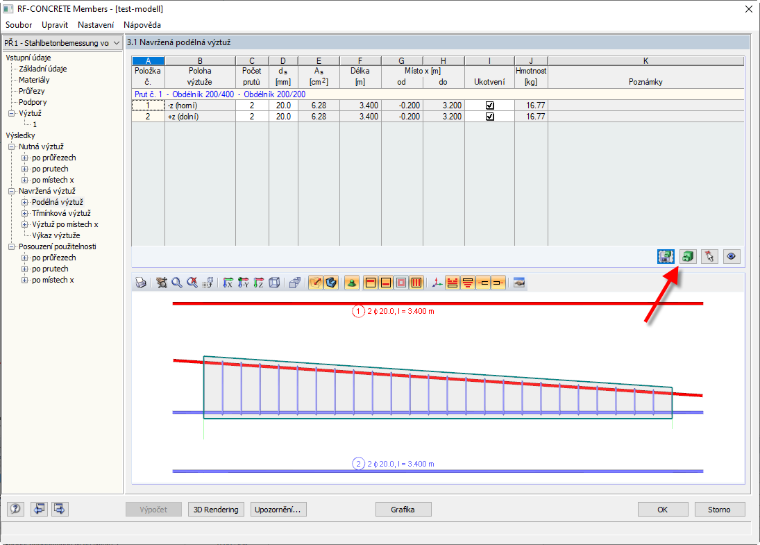Toggle the bottom reinforcement display icon
The width and height of the screenshot is (760, 545).
386,283
